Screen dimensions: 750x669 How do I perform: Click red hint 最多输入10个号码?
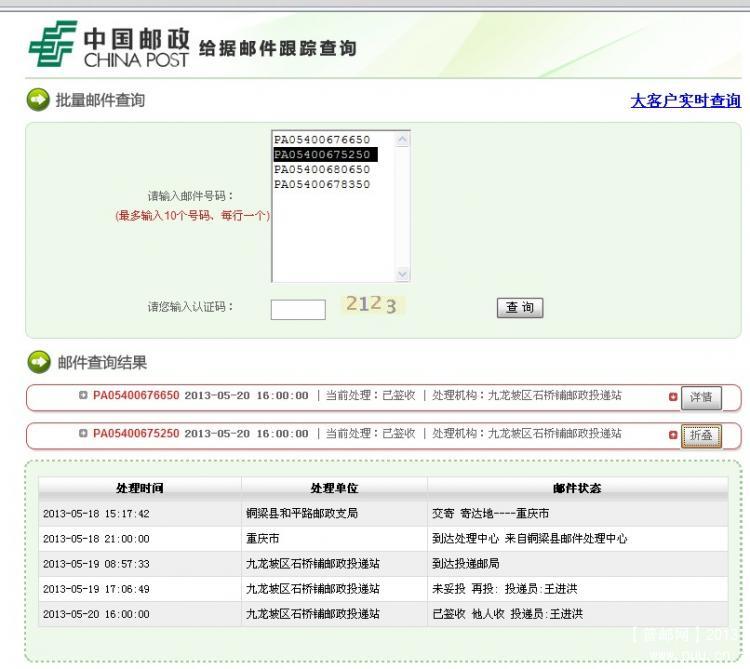pyautogui.click(x=192, y=215)
